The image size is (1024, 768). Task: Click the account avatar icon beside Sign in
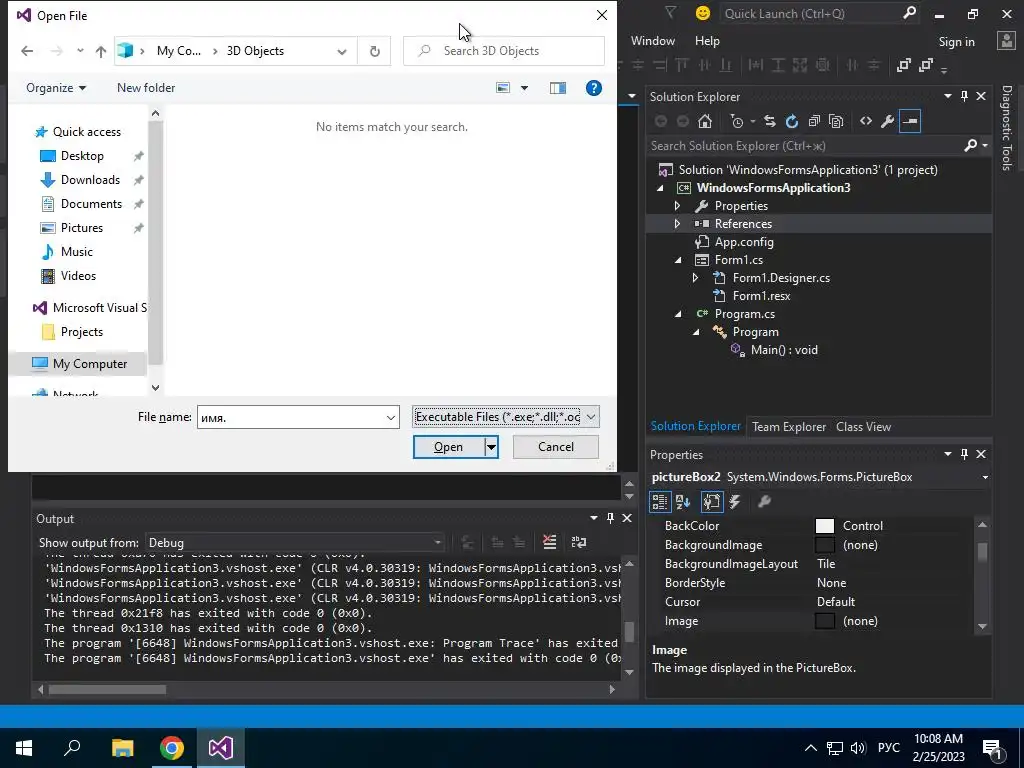tap(1006, 41)
